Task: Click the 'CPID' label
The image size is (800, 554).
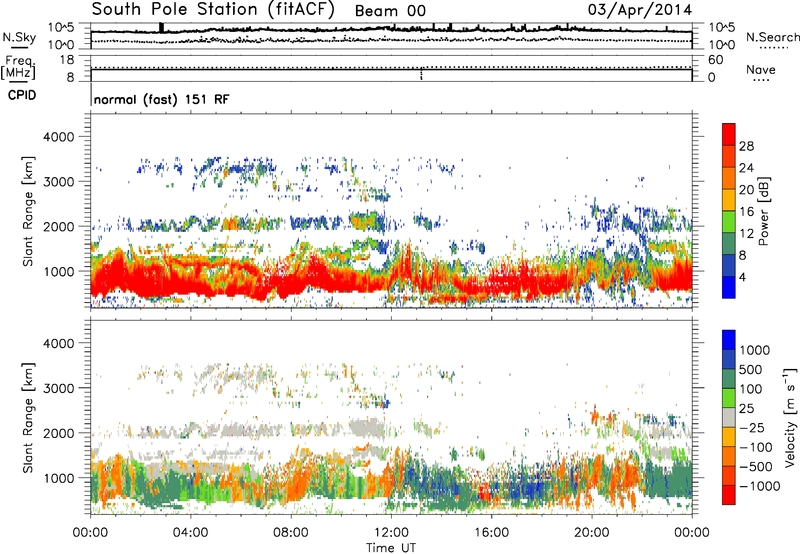Action: pyautogui.click(x=22, y=95)
